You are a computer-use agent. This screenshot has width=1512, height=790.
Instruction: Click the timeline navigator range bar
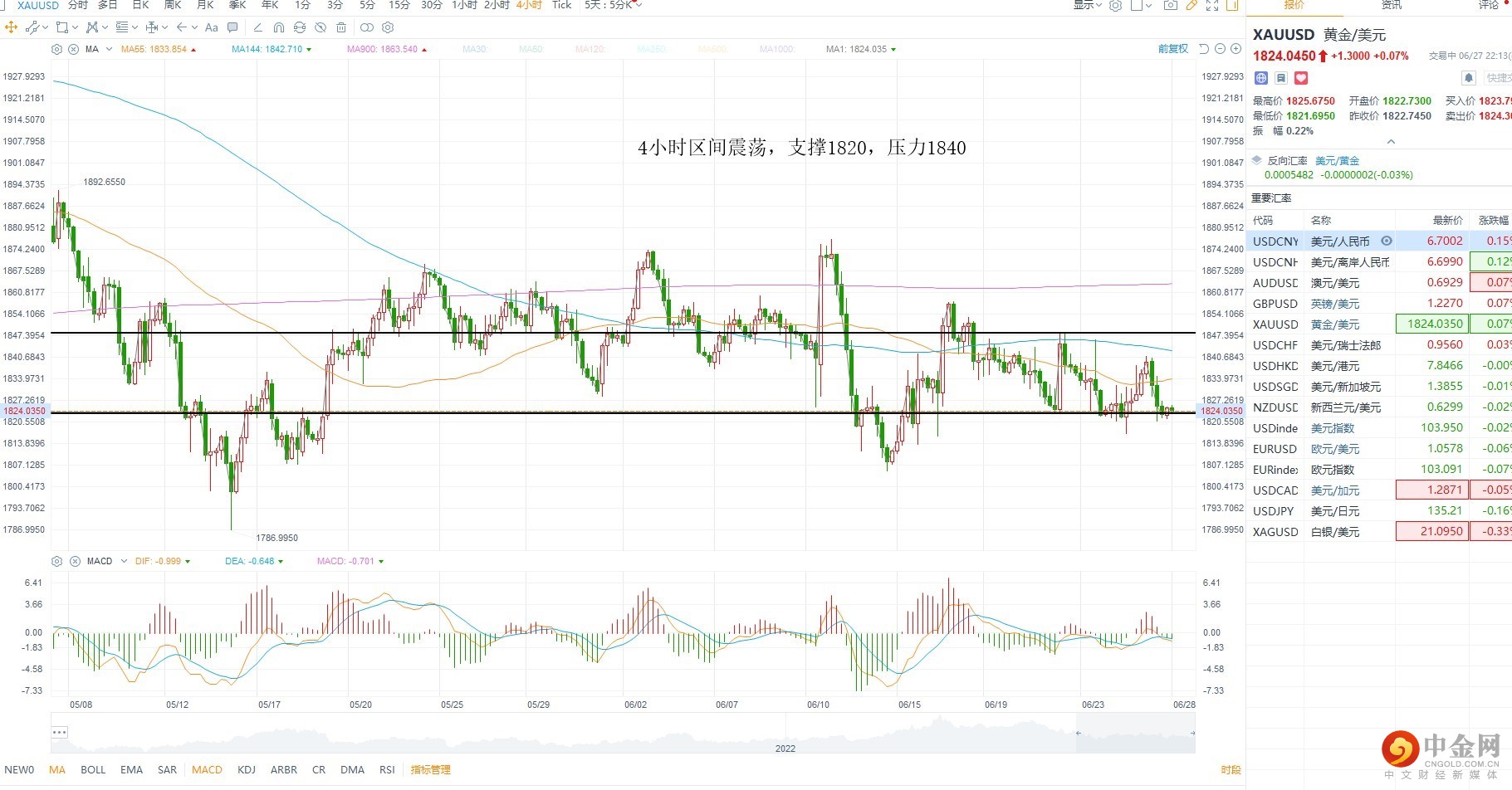click(1135, 734)
